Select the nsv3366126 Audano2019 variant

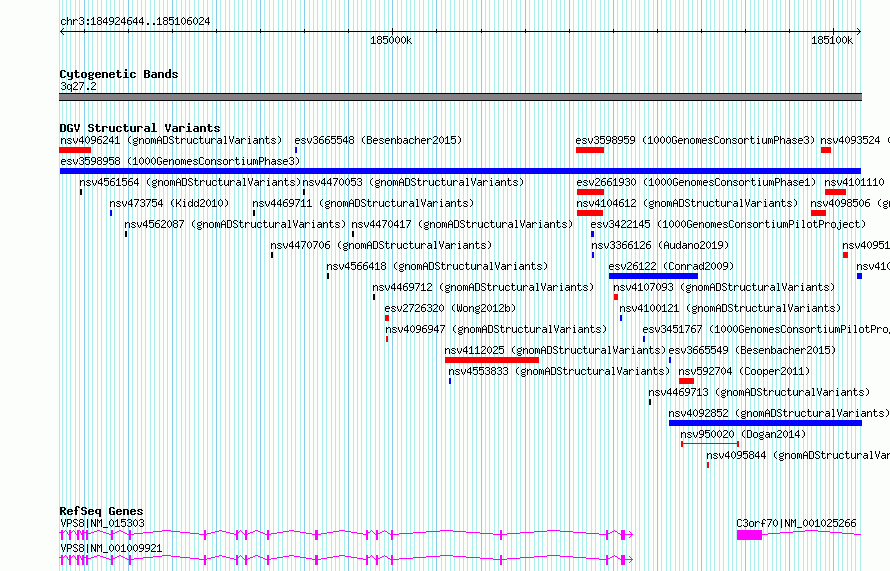660,245
